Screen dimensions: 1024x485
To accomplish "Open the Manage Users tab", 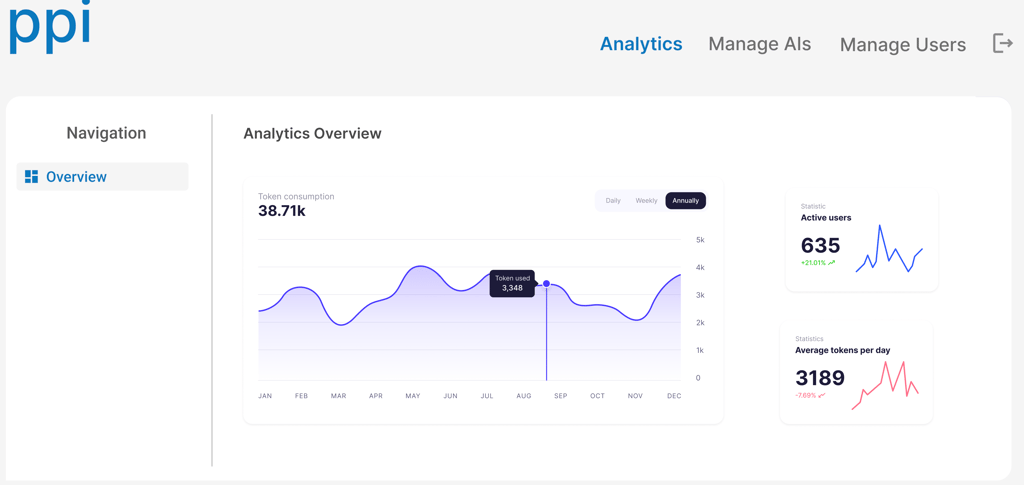I will coord(902,45).
